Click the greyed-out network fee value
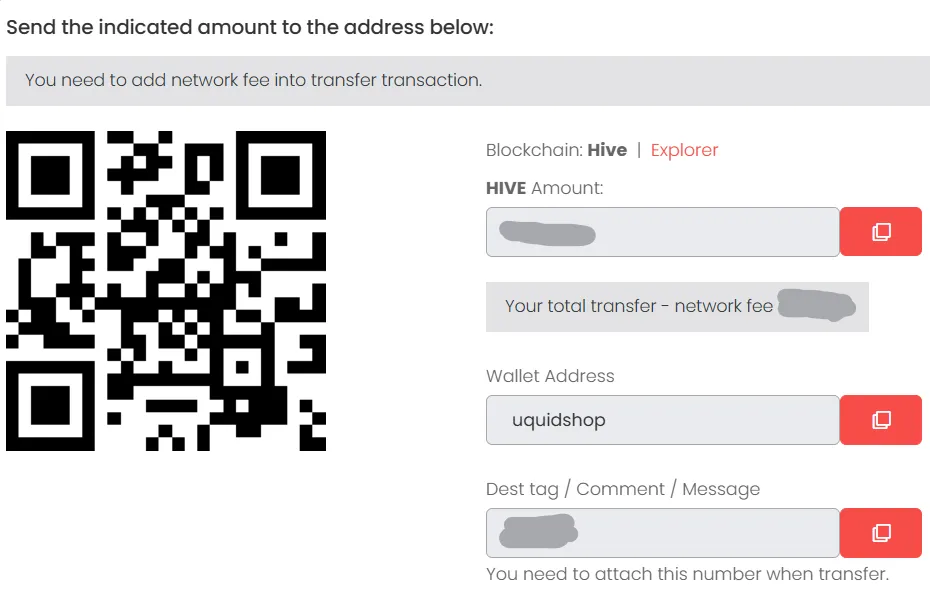930x607 pixels. coord(817,305)
